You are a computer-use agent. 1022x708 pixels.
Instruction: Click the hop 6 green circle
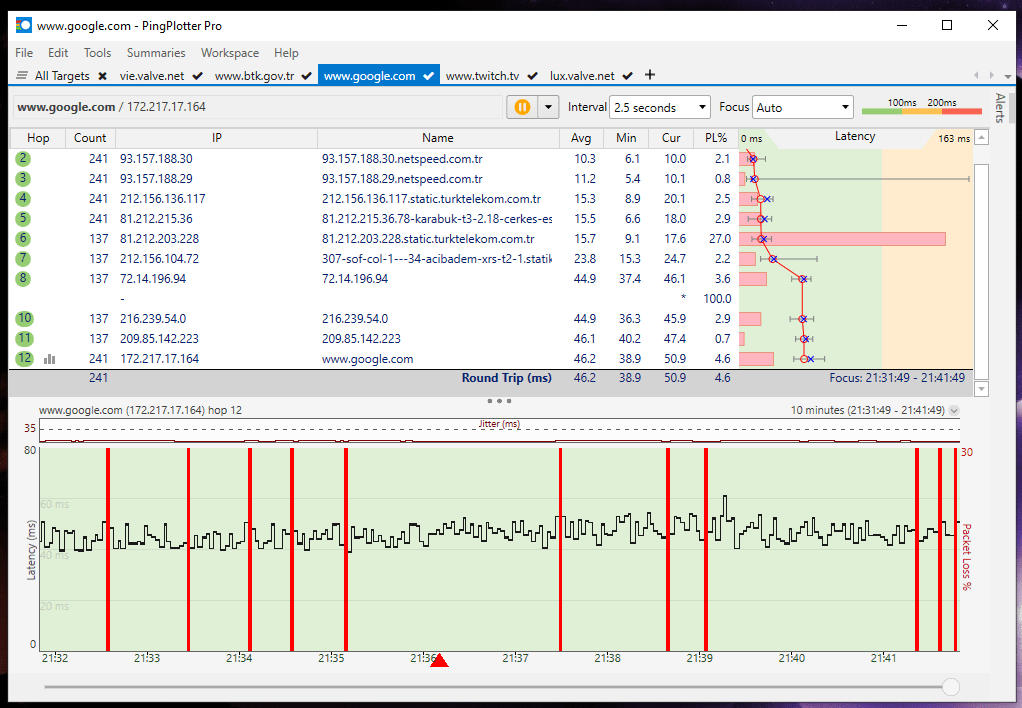click(x=23, y=239)
